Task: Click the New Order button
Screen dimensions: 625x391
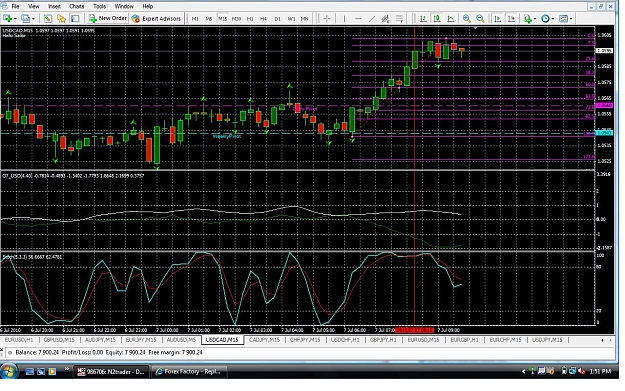Action: coord(108,18)
